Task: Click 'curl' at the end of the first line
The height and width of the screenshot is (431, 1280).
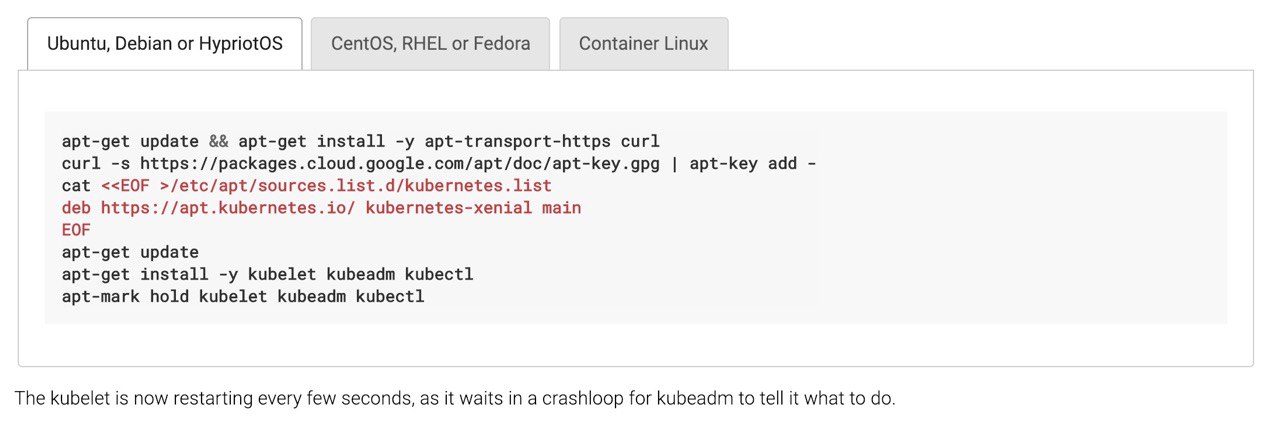Action: click(640, 141)
